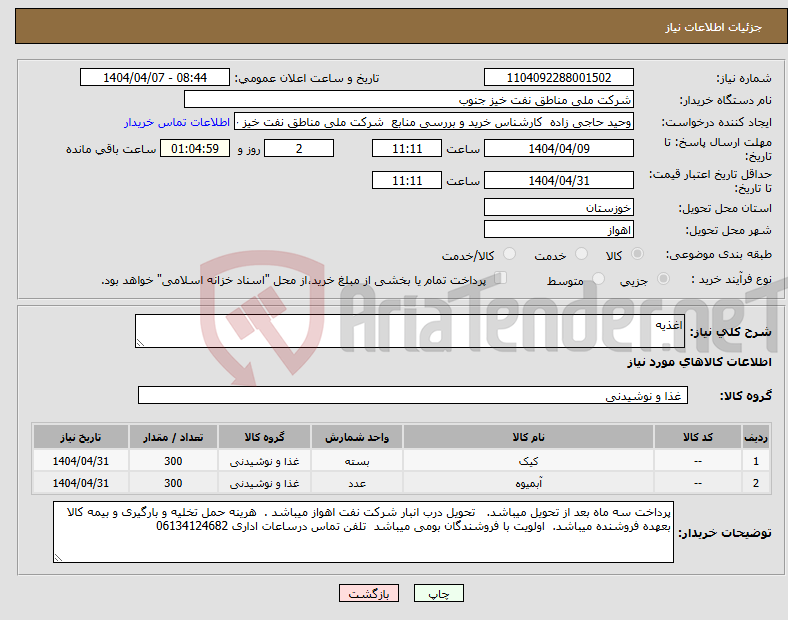Click the عدد unit cell

pos(357,483)
